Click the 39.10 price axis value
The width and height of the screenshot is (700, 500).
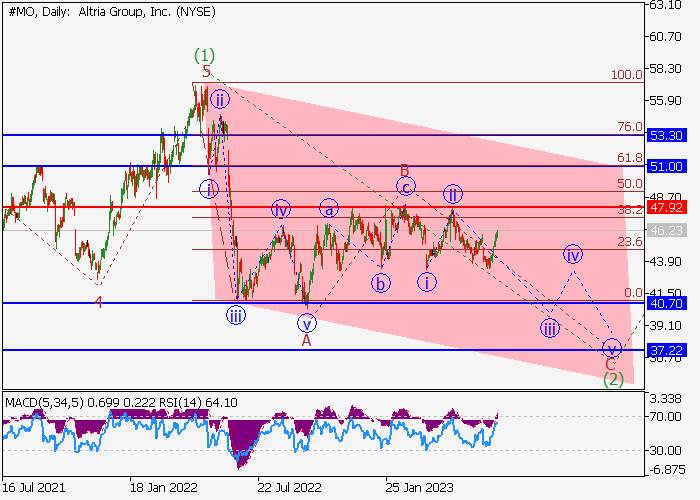pyautogui.click(x=665, y=325)
